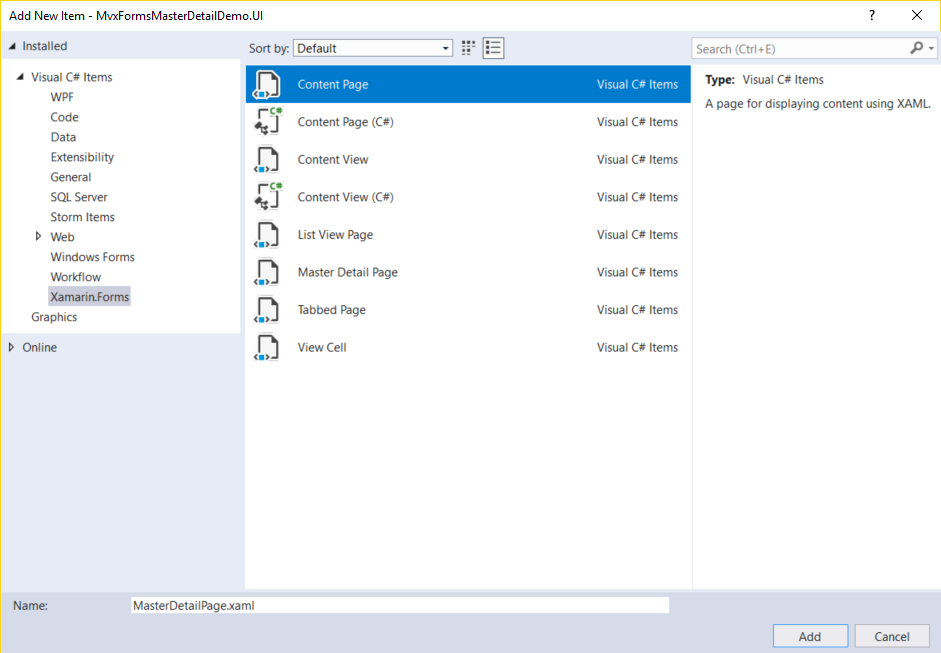Select the Content Page (C#) template icon
Image resolution: width=941 pixels, height=653 pixels.
pyautogui.click(x=267, y=121)
